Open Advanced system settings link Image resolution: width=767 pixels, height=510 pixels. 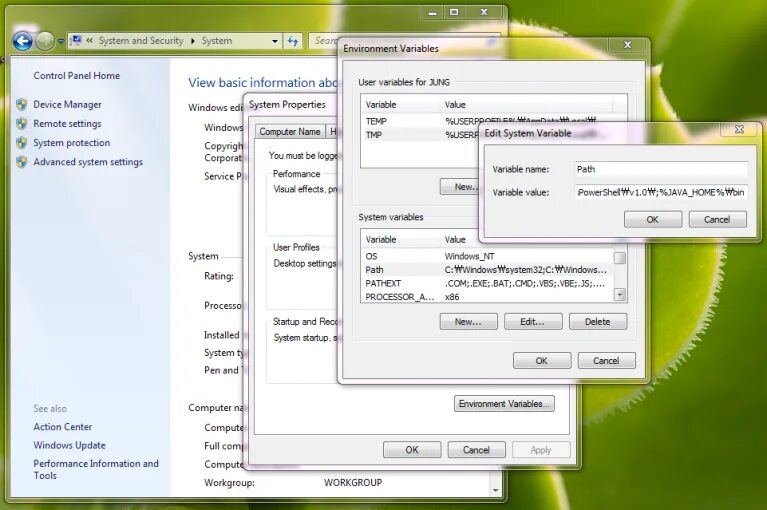coord(88,162)
